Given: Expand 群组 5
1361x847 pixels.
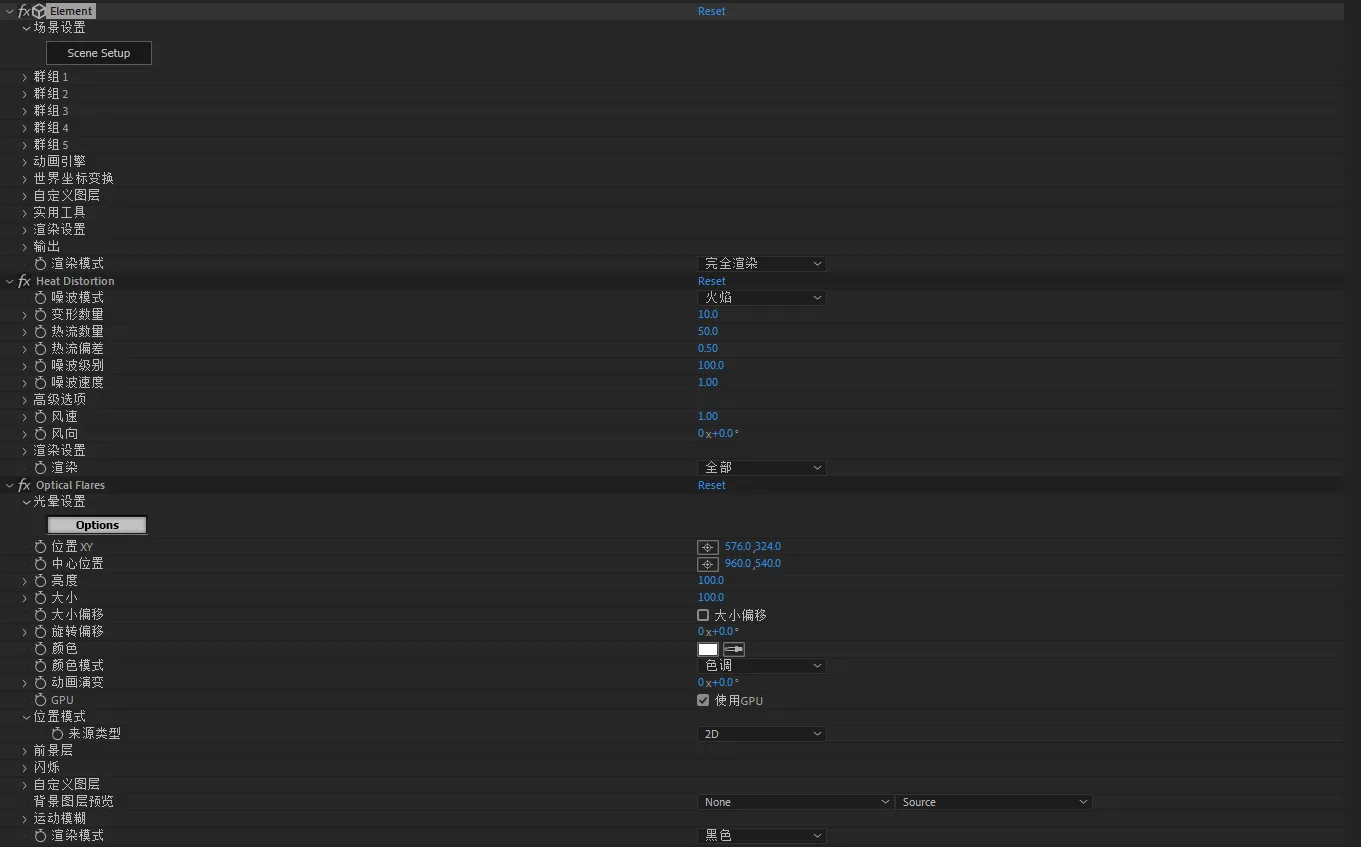Looking at the screenshot, I should [x=25, y=145].
